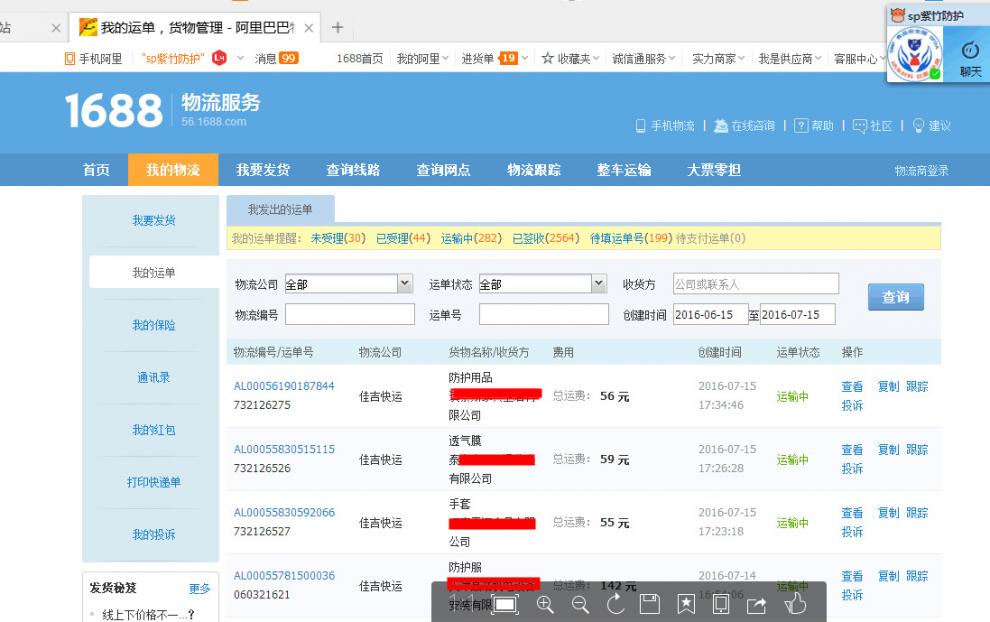Click the blue 查询 search button
The width and height of the screenshot is (990, 622).
(x=895, y=297)
